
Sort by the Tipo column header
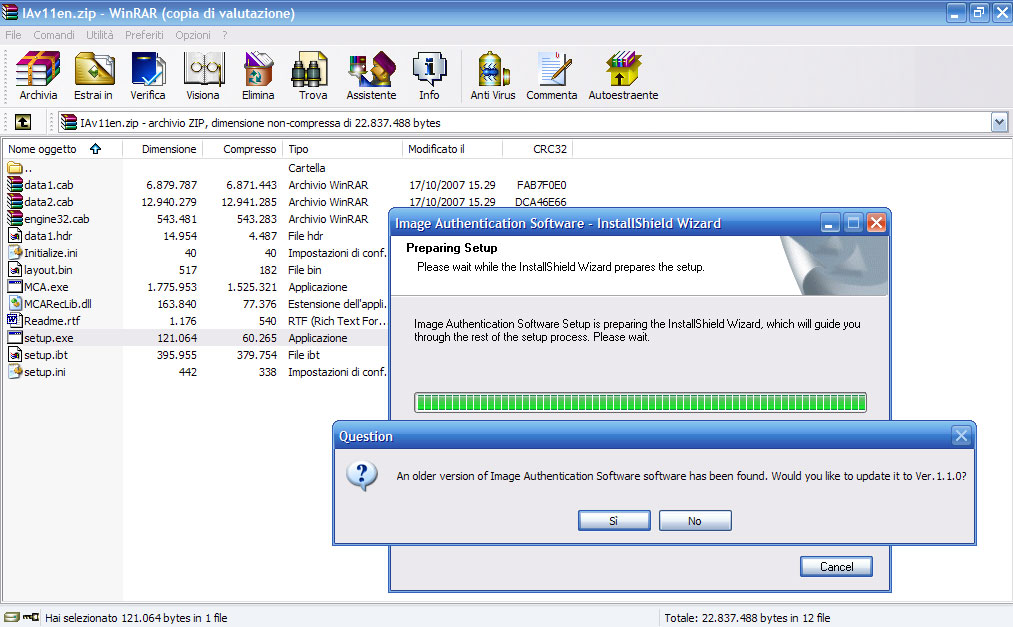[342, 149]
